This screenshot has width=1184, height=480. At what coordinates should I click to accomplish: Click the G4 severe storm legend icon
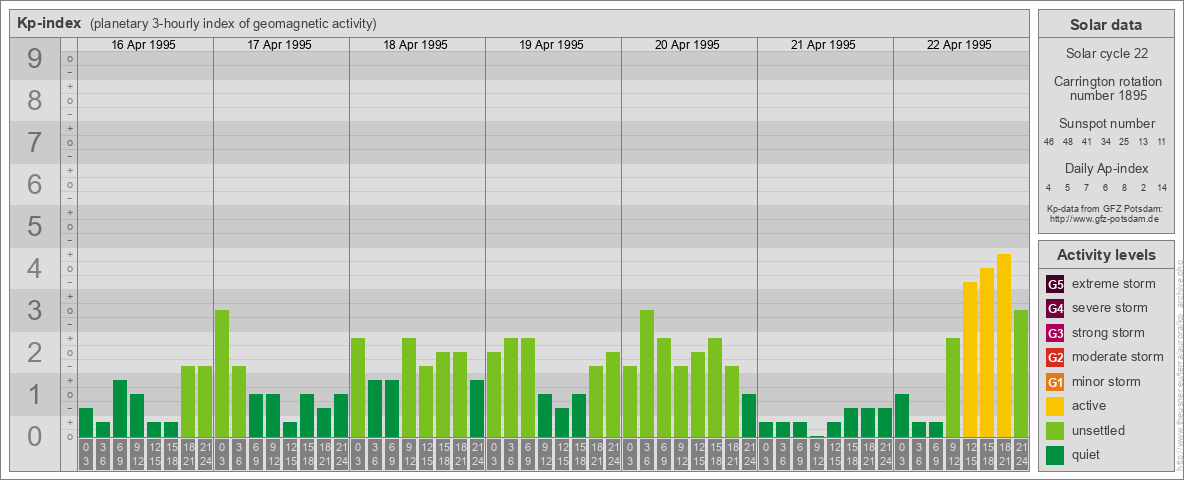[1055, 309]
